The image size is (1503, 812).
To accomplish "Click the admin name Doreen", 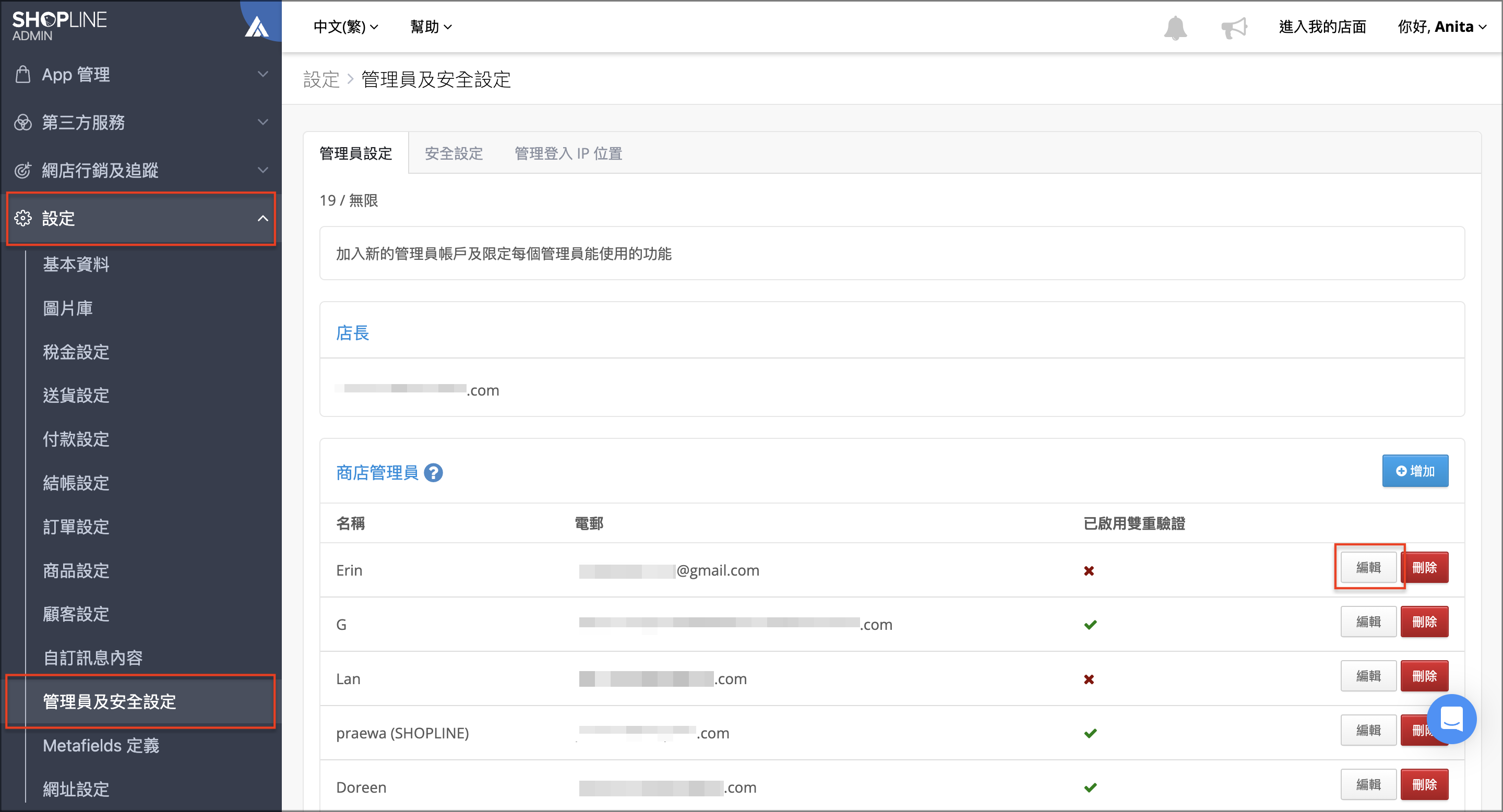I will click(361, 787).
